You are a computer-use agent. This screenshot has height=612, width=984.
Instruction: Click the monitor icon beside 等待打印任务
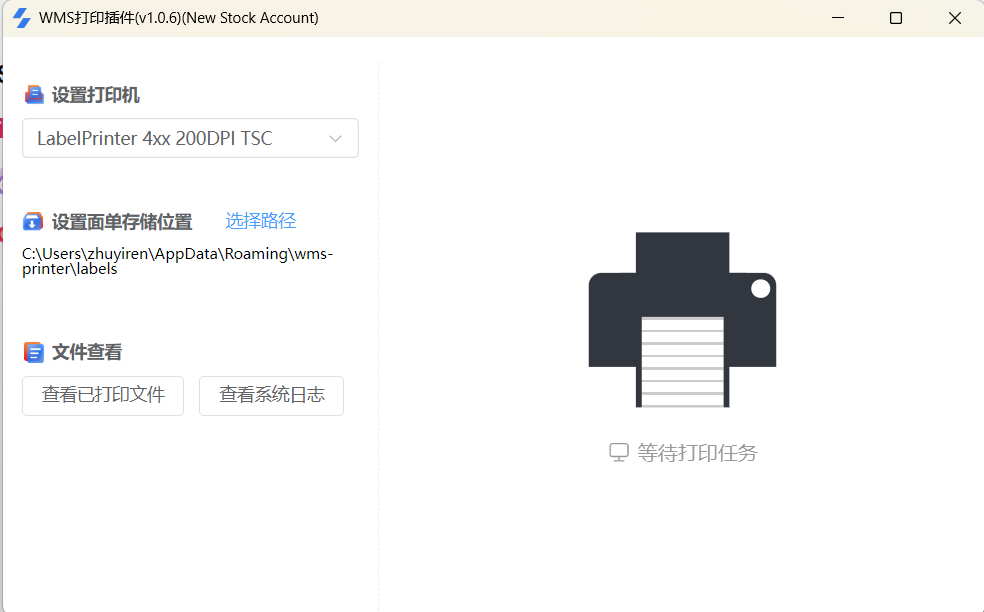click(x=619, y=453)
